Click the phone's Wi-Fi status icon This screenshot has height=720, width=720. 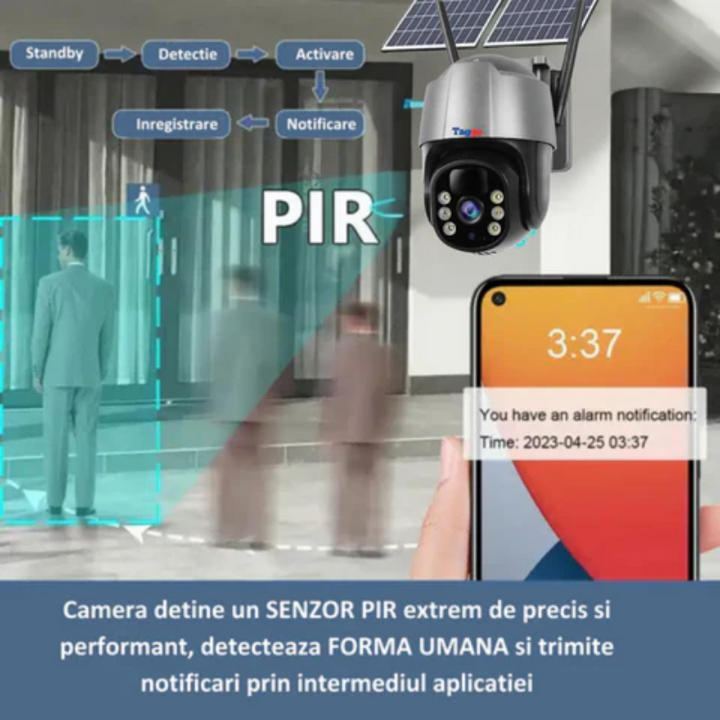[658, 298]
